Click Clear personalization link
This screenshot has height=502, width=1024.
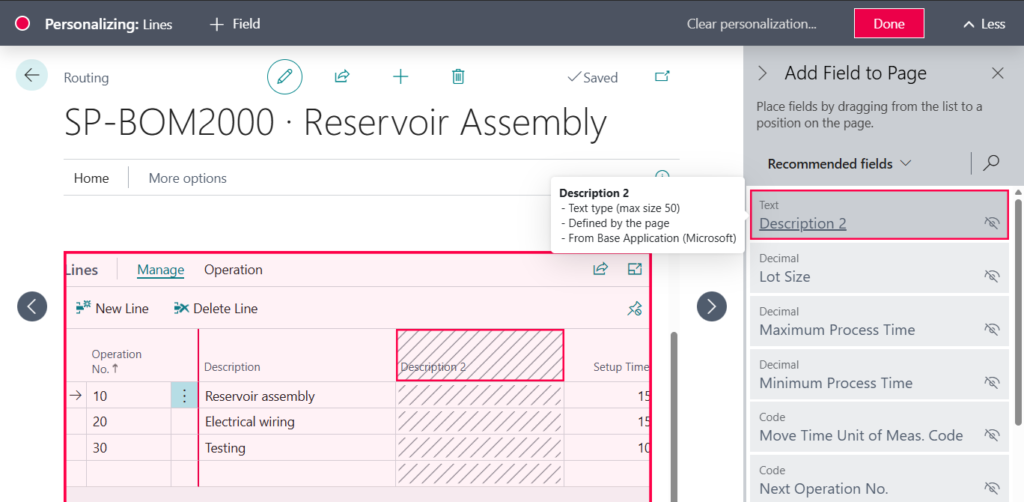click(x=751, y=24)
